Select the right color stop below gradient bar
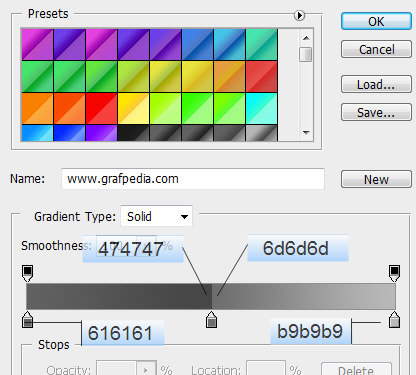Viewport: 416px width, 375px height. [395, 319]
